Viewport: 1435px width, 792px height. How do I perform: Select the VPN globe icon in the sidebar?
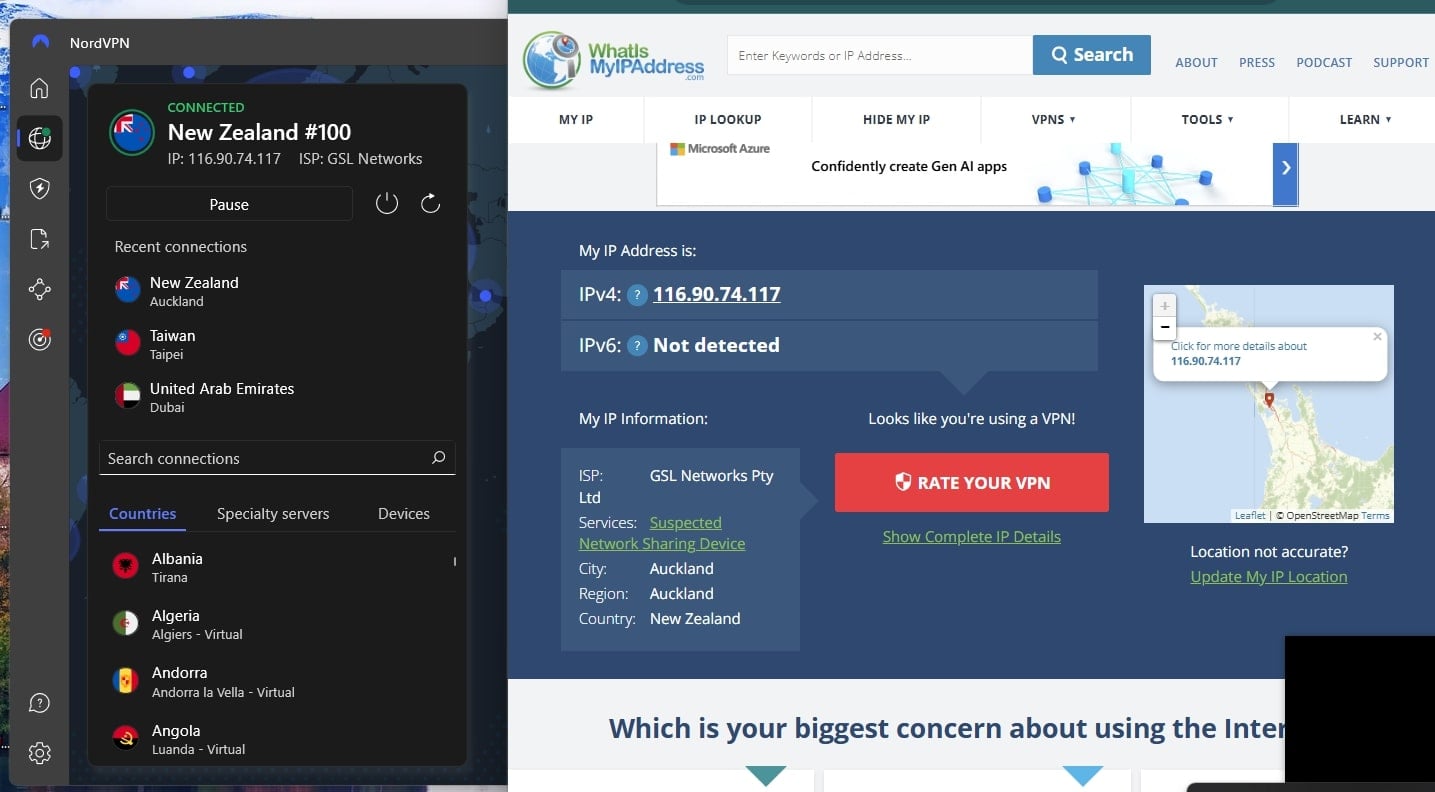tap(39, 138)
